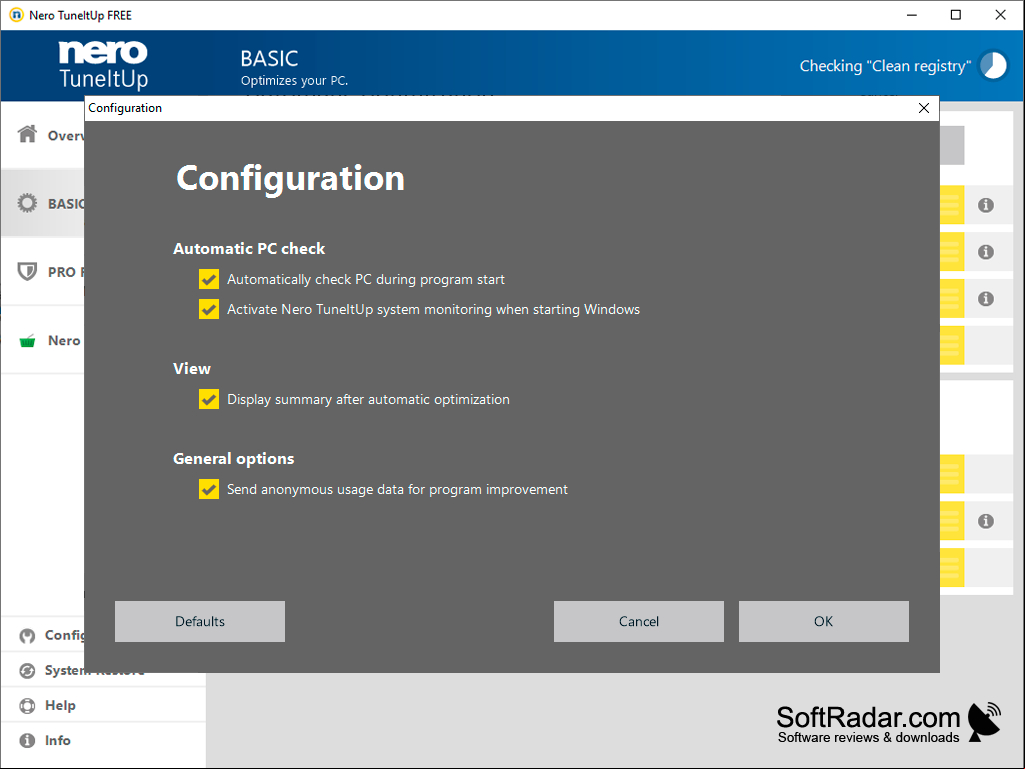This screenshot has width=1025, height=769.
Task: Click the lowest info icon in background list
Action: pos(986,521)
